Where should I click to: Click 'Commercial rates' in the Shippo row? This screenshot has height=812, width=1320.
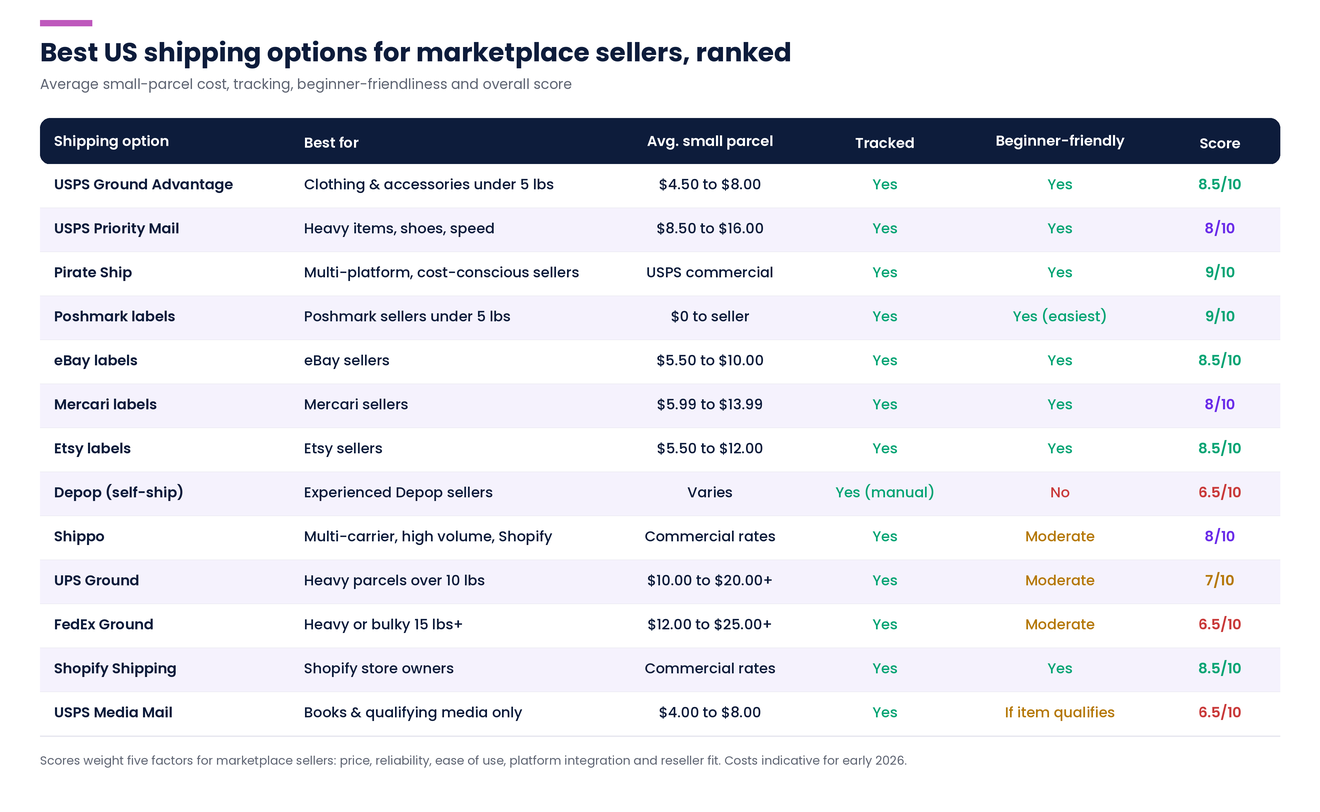point(710,536)
